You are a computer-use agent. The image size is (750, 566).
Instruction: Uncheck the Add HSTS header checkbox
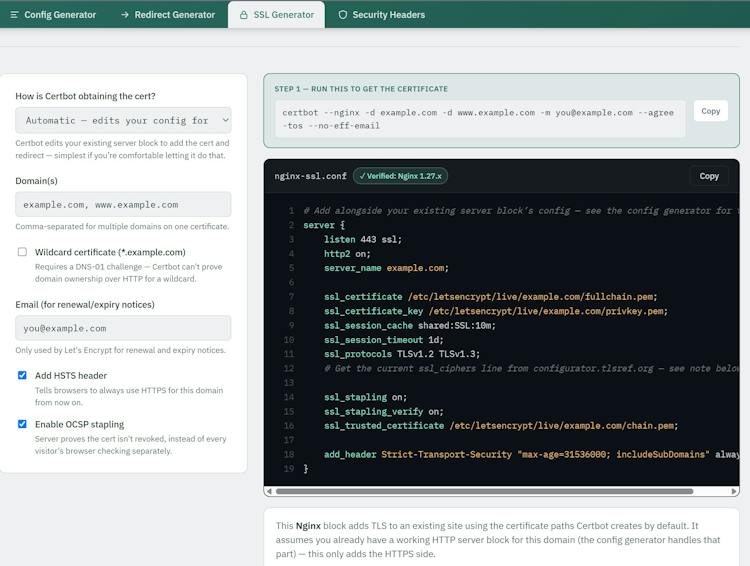[22, 375]
